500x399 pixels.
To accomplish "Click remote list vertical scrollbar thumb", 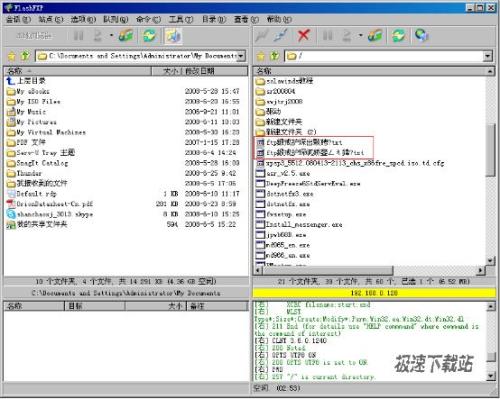I will [490, 150].
